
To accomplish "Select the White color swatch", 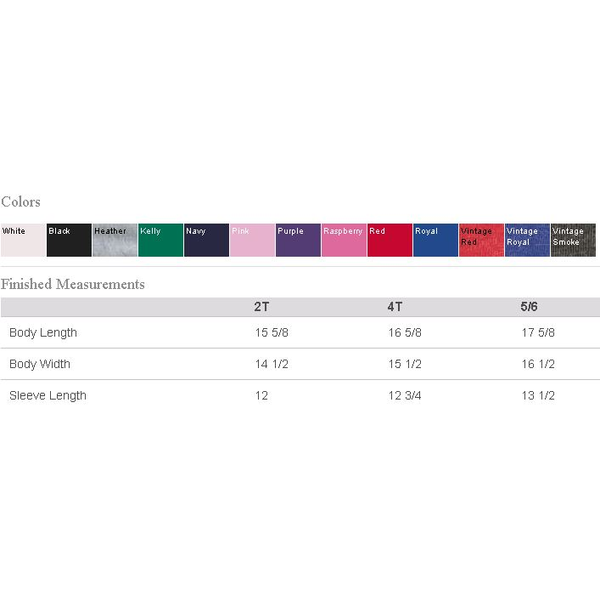I will click(x=22, y=240).
